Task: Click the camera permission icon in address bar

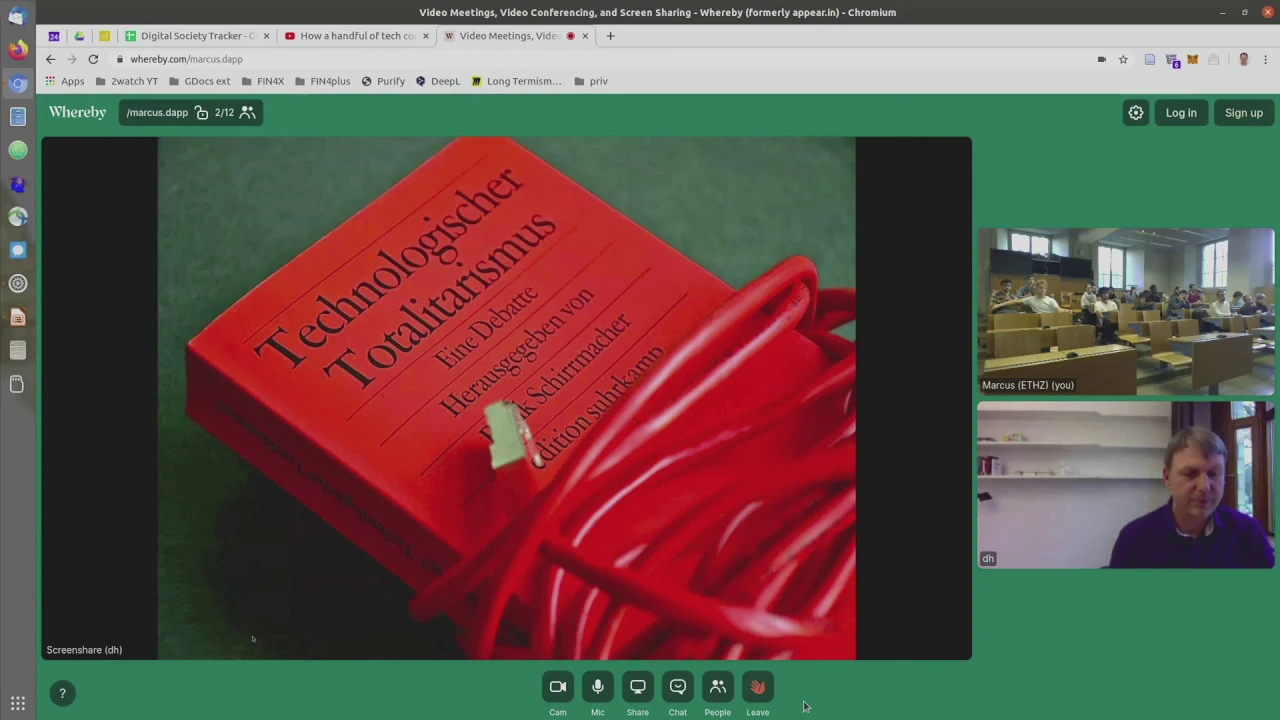Action: (x=1102, y=59)
